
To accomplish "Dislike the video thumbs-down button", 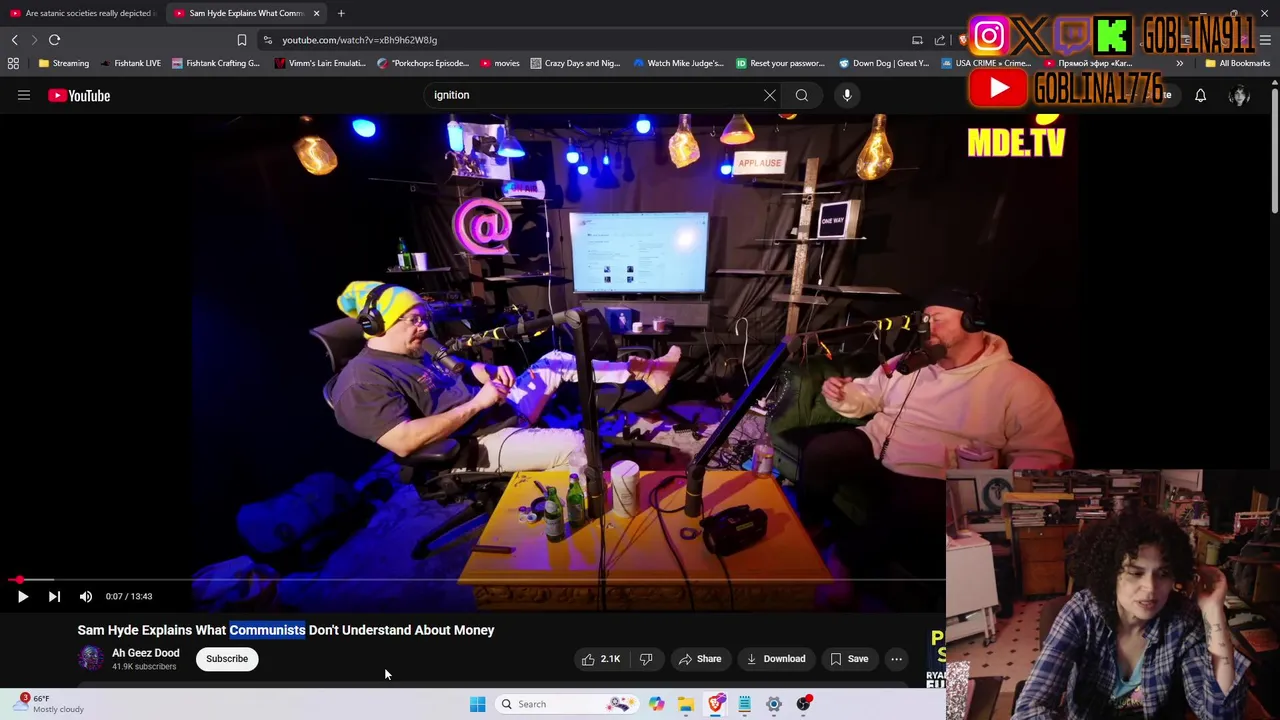I will coord(646,659).
